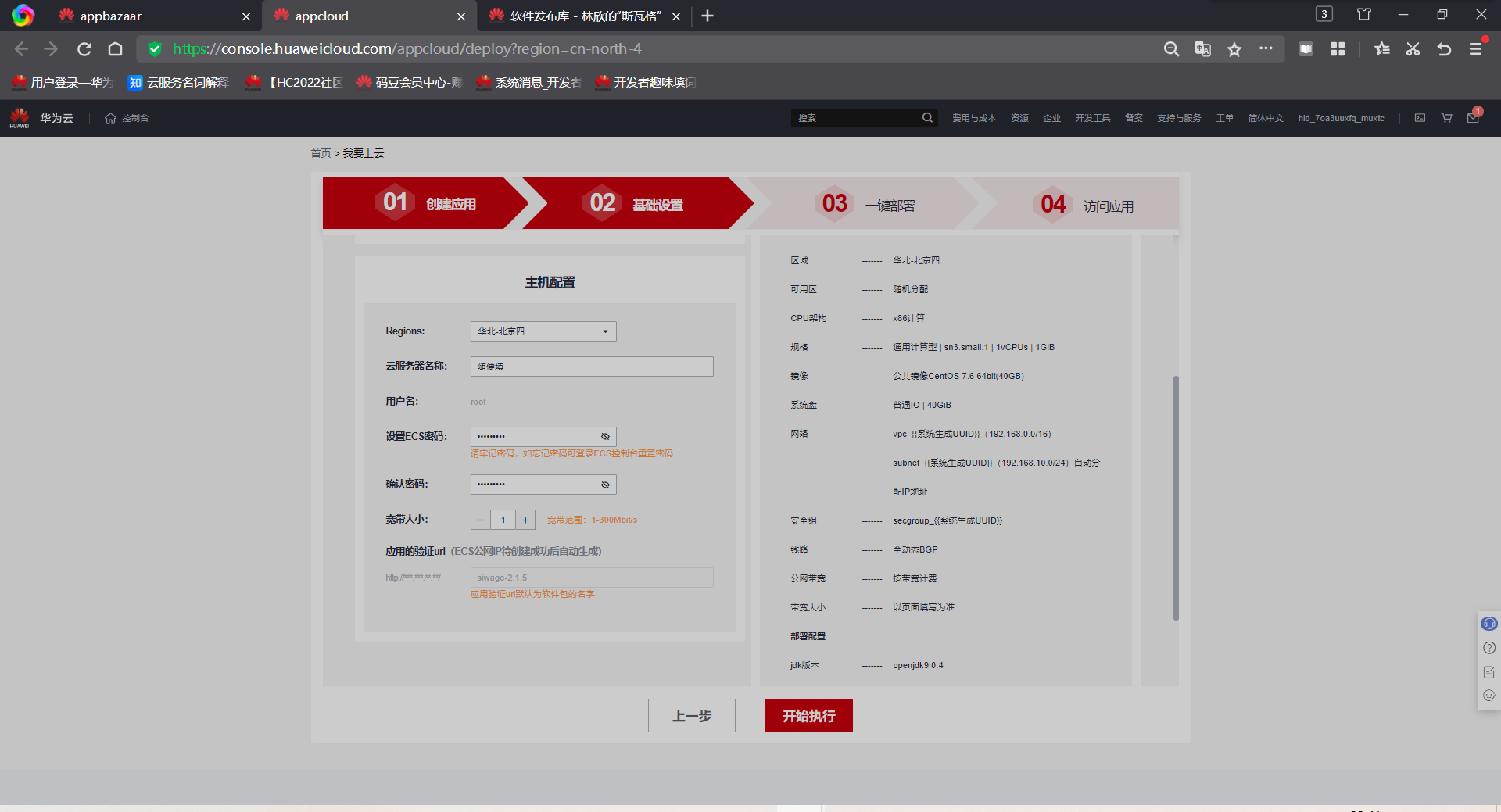Open the 资源 menu
The width and height of the screenshot is (1501, 812).
tap(1019, 118)
